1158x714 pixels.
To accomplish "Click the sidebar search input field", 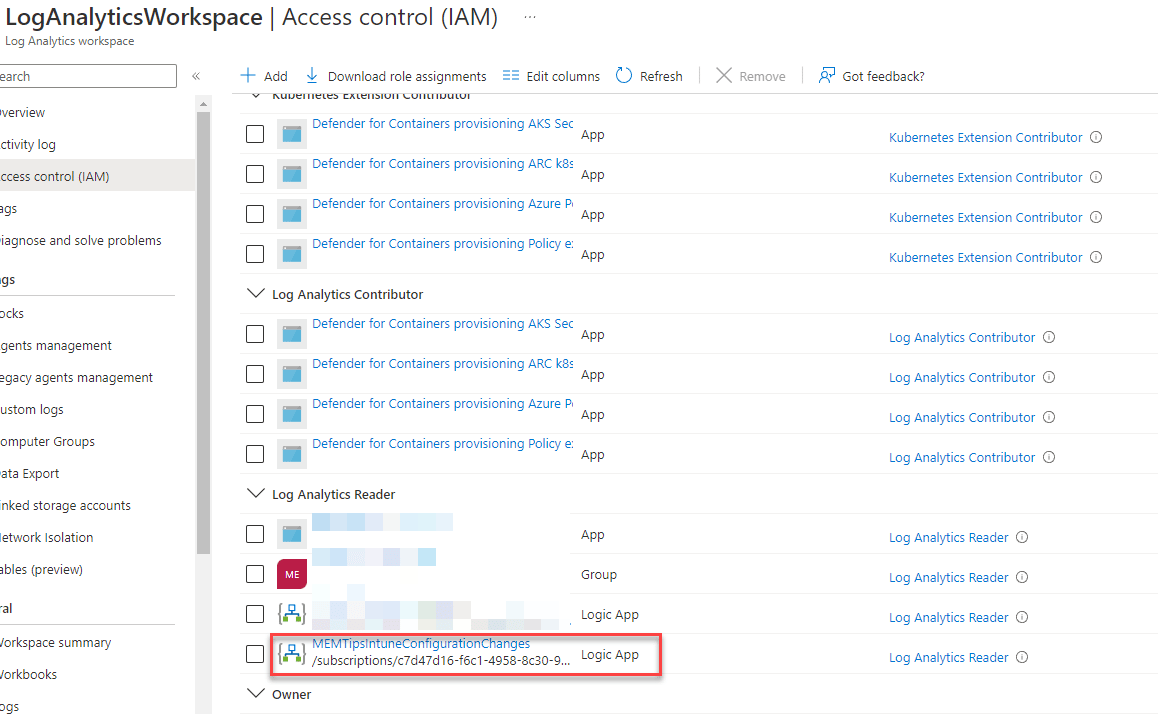I will (x=88, y=76).
